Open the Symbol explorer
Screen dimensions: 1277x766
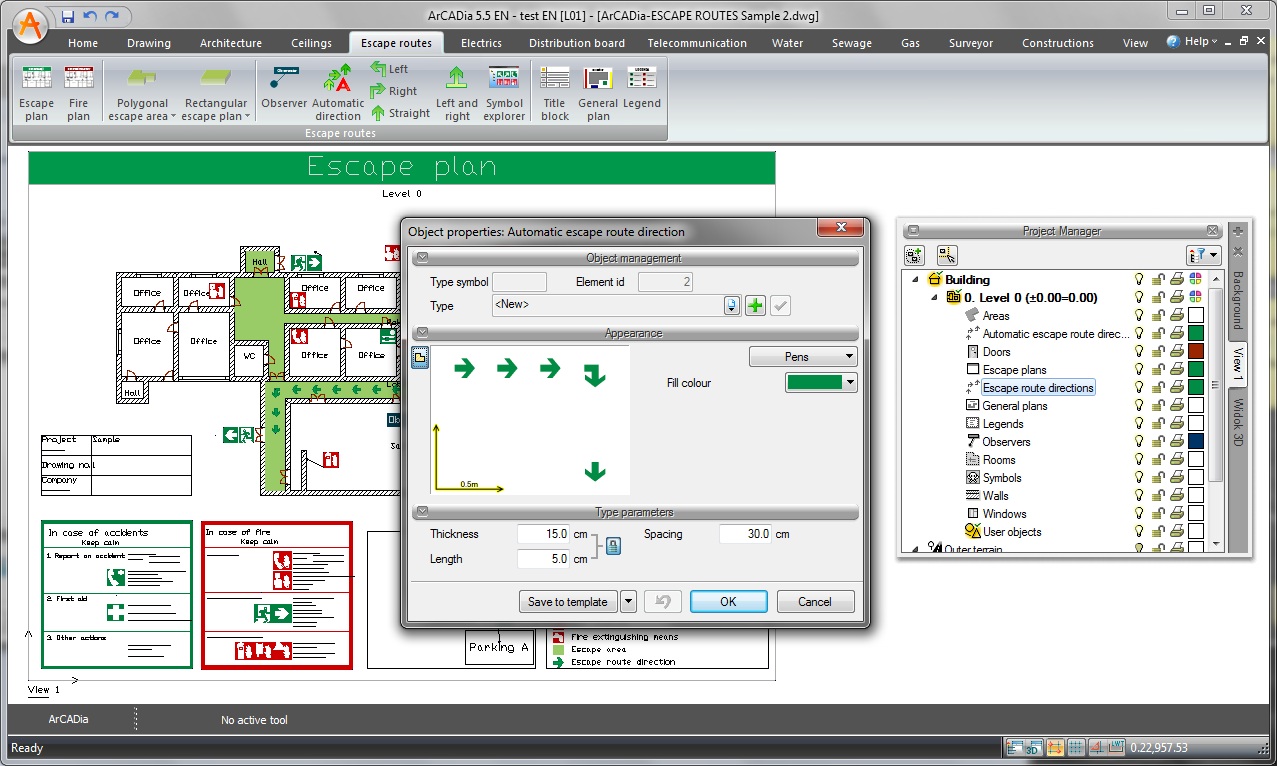(x=504, y=92)
